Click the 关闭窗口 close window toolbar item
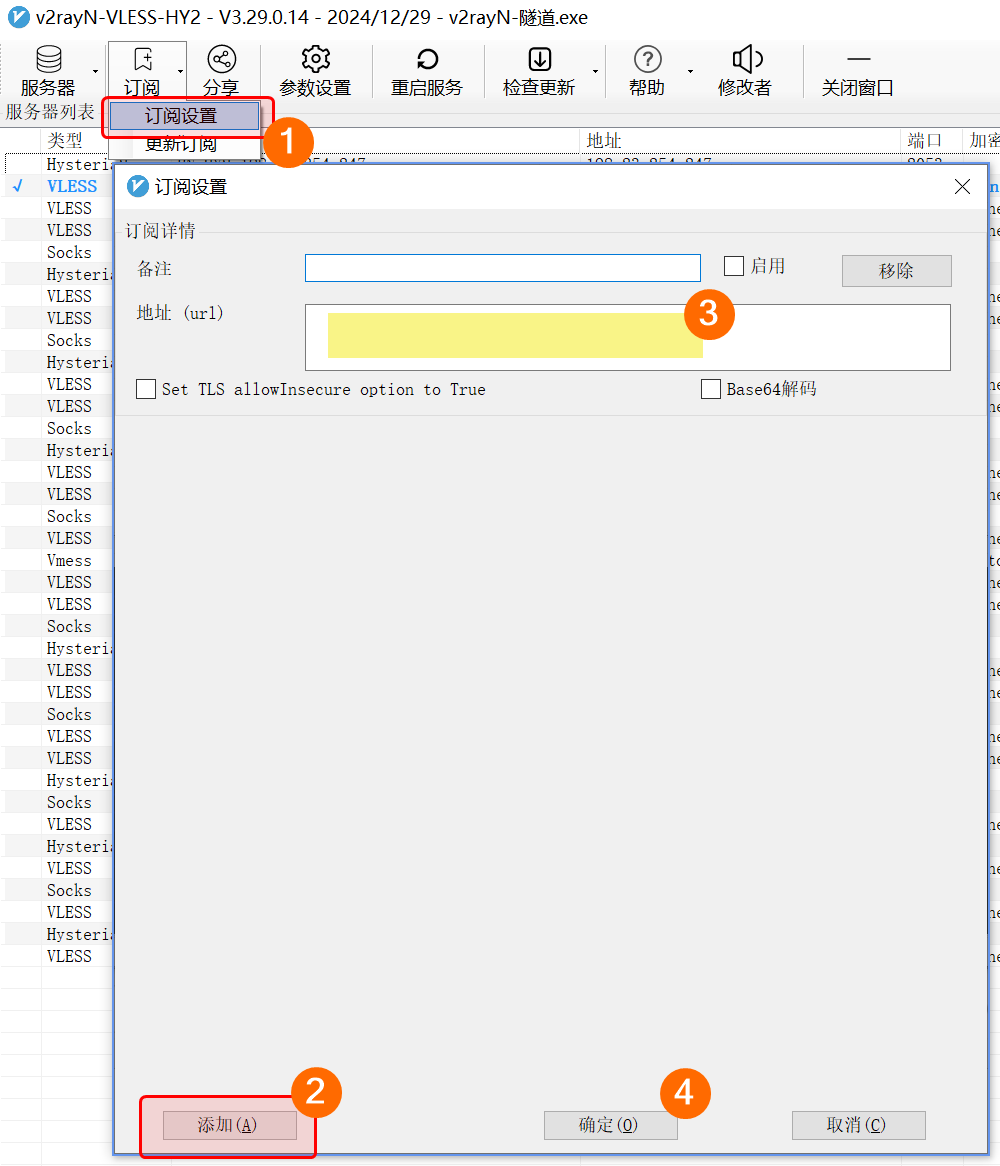This screenshot has height=1166, width=1000. (857, 71)
